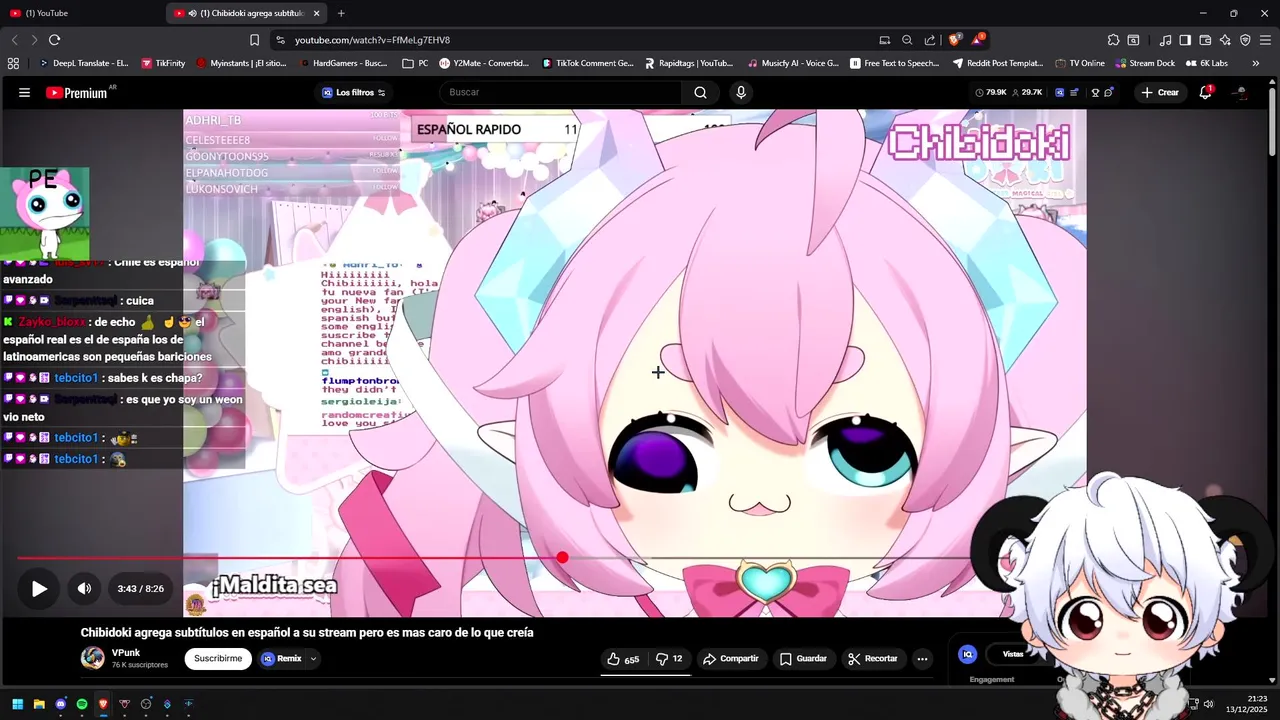Switch to the vidIQ Vistas tab

pos(1013,654)
